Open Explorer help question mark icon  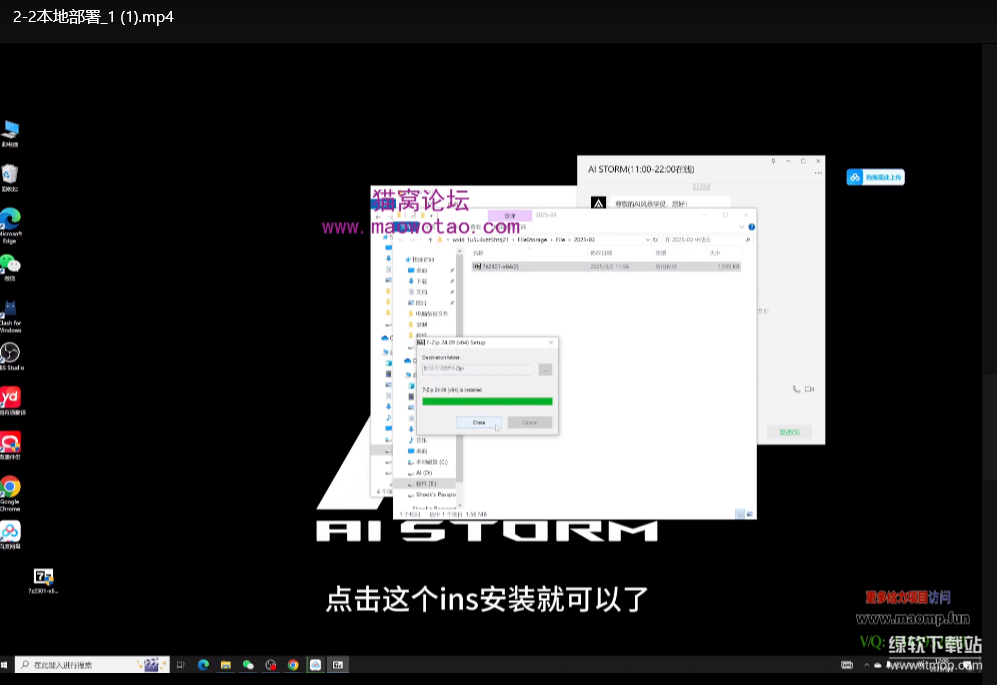click(752, 227)
